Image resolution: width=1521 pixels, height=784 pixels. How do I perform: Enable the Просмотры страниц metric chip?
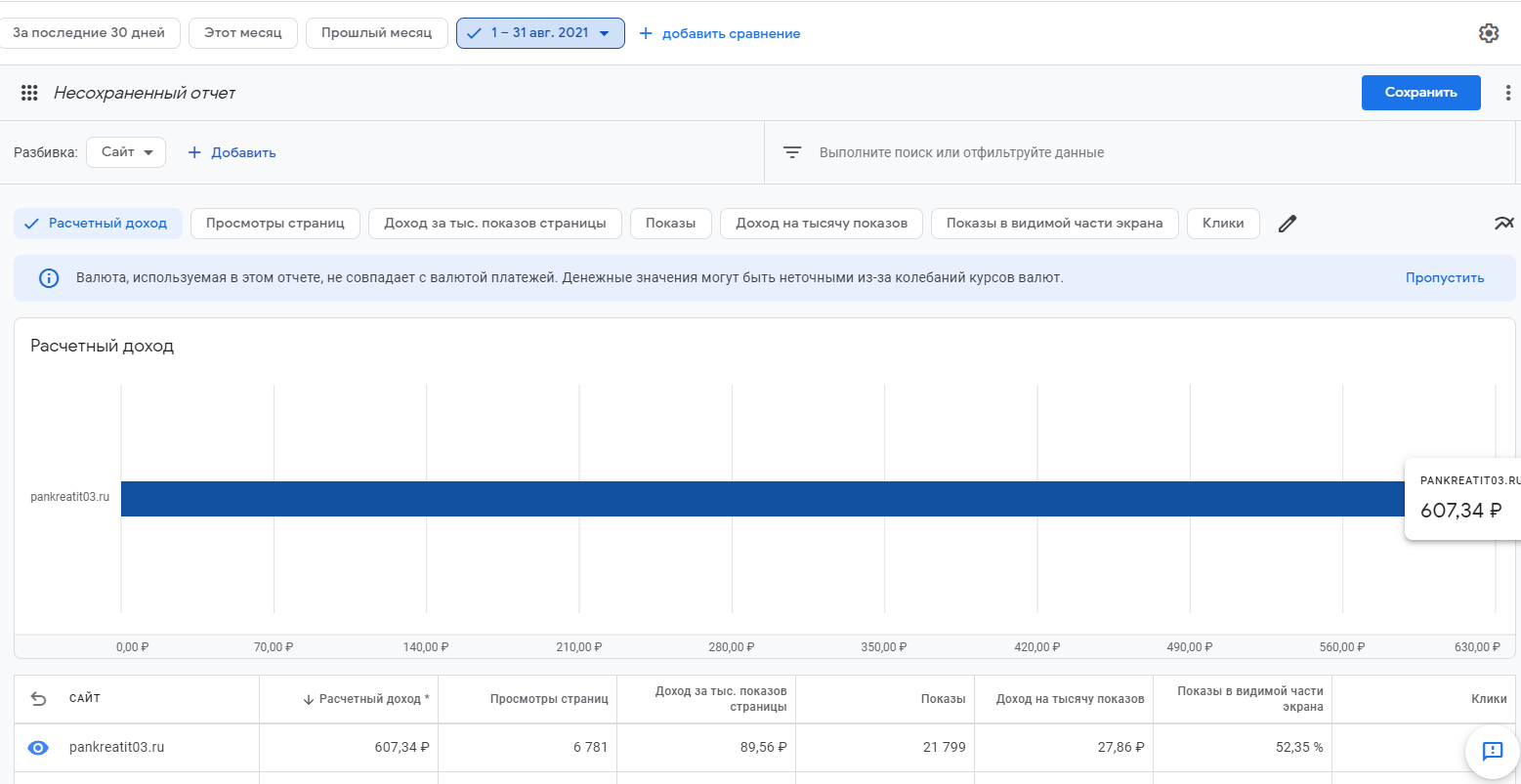[x=275, y=224]
